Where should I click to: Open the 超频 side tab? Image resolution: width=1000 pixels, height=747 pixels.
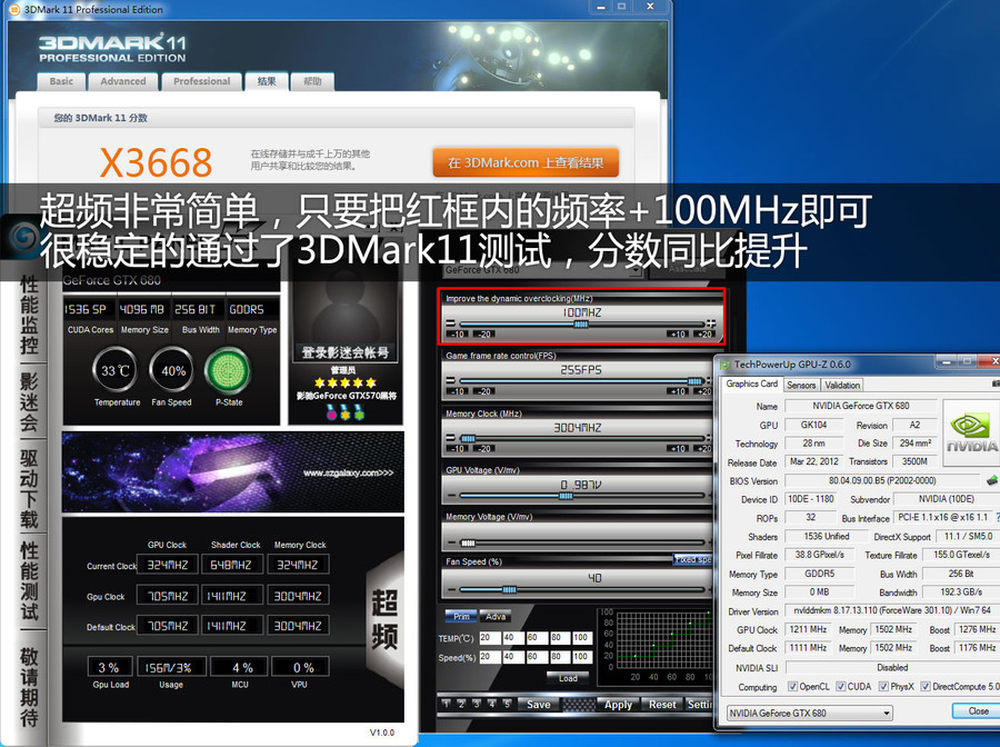[385, 619]
